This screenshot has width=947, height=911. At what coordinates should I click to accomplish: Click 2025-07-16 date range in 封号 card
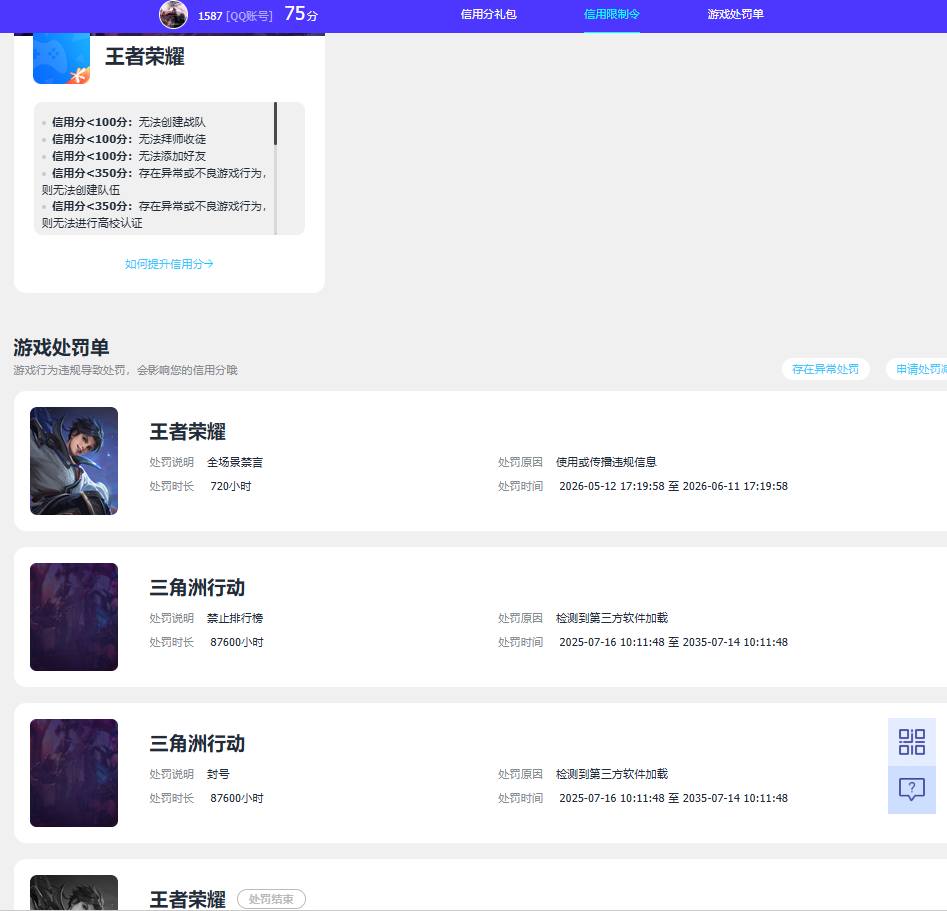point(673,798)
